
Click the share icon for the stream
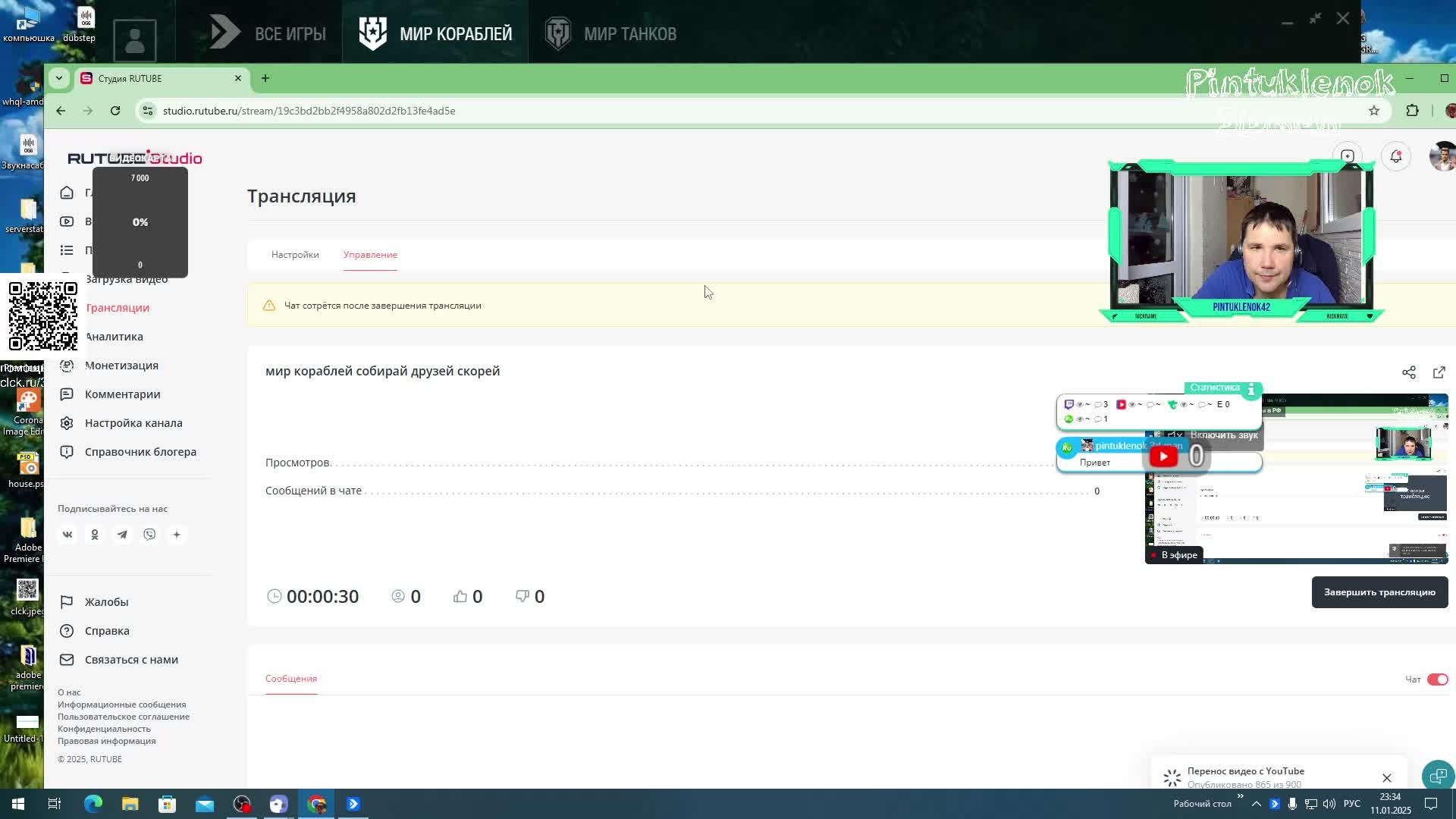[1408, 372]
